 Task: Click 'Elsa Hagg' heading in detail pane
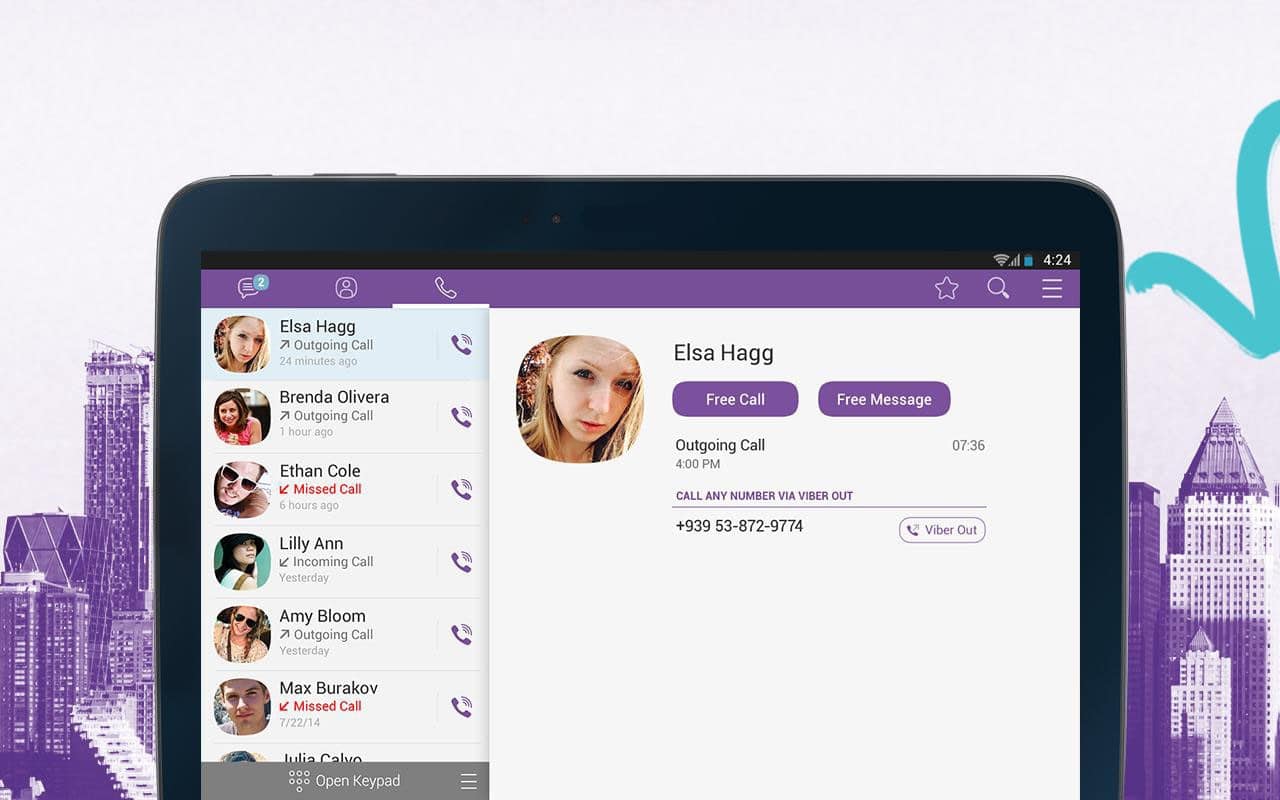(723, 353)
